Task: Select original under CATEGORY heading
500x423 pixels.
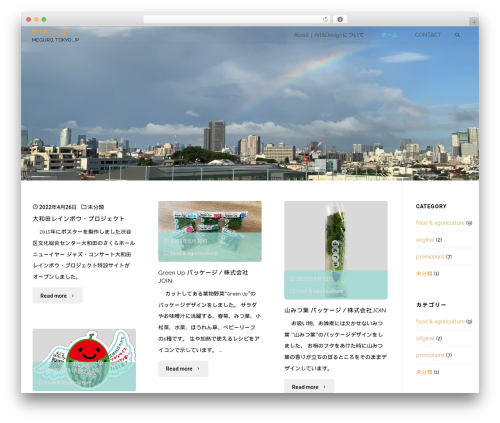Action: 425,240
